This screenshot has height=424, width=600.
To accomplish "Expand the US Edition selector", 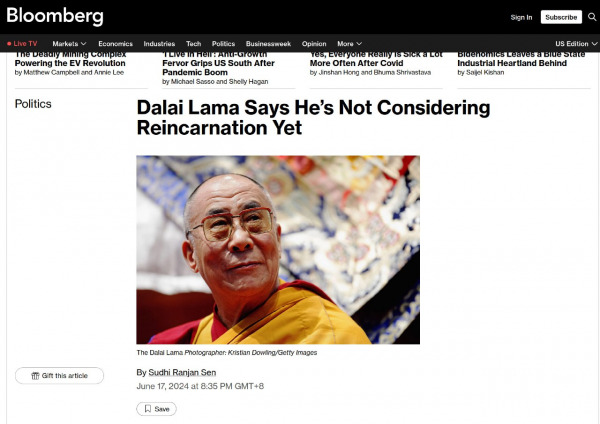I will 576,44.
